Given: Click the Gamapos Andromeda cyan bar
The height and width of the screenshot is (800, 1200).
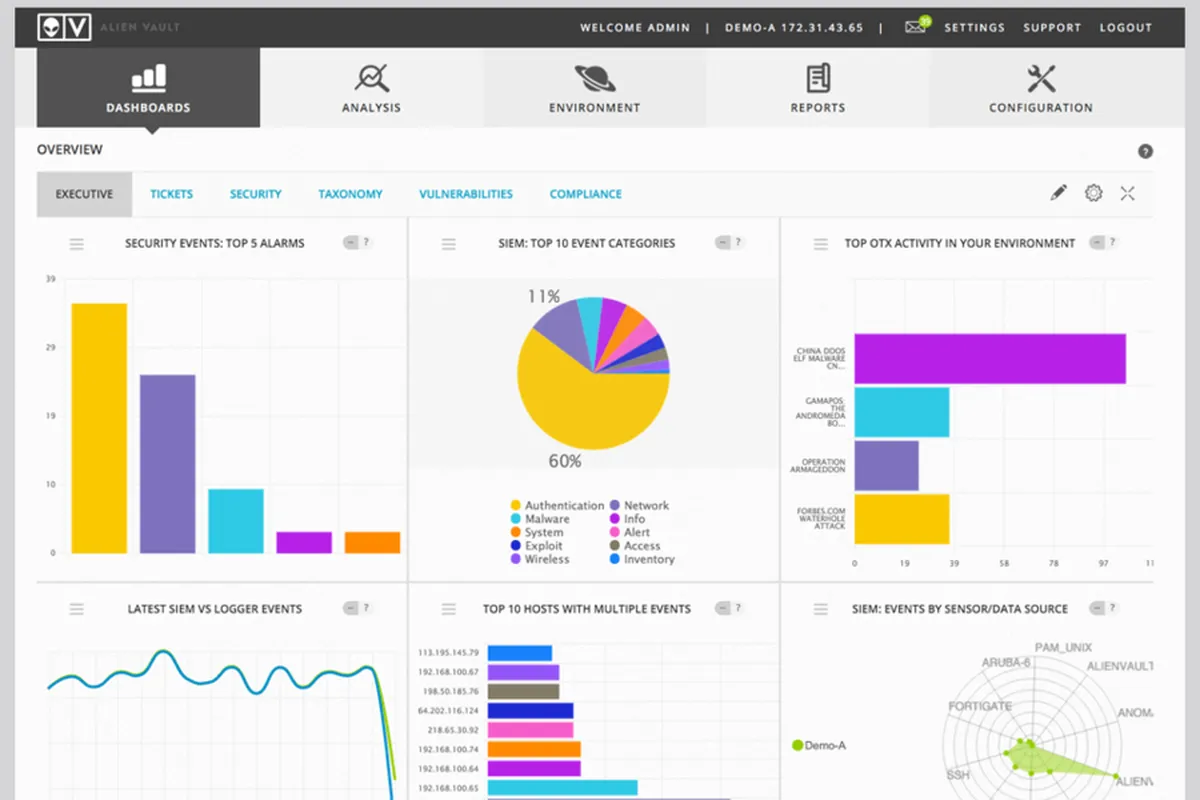Looking at the screenshot, I should pos(901,412).
